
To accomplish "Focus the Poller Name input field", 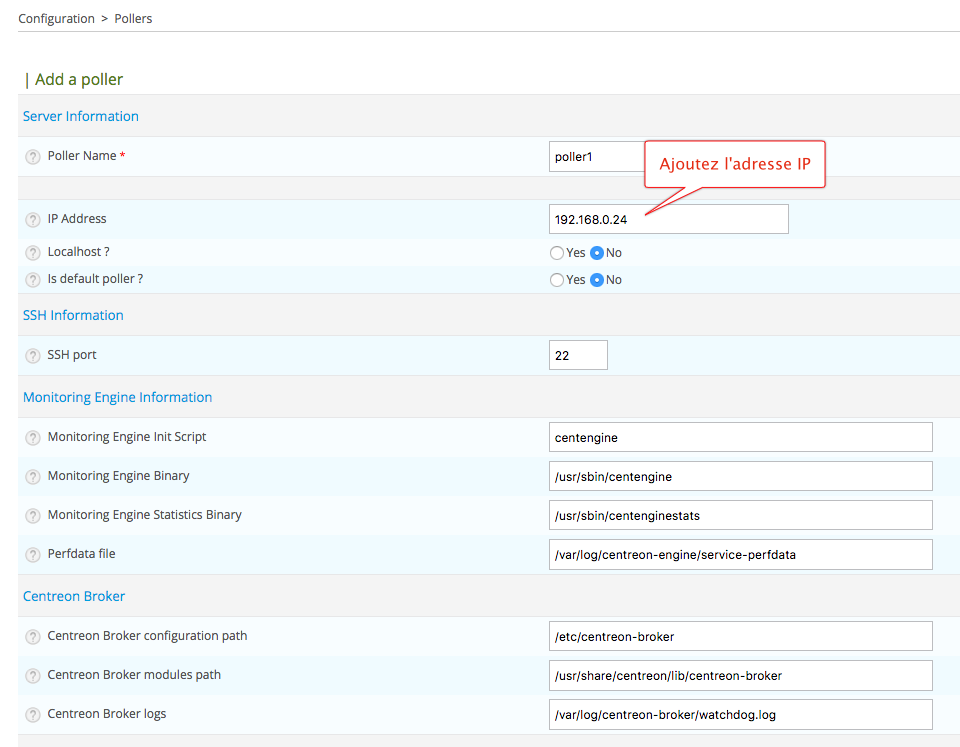I will [595, 157].
